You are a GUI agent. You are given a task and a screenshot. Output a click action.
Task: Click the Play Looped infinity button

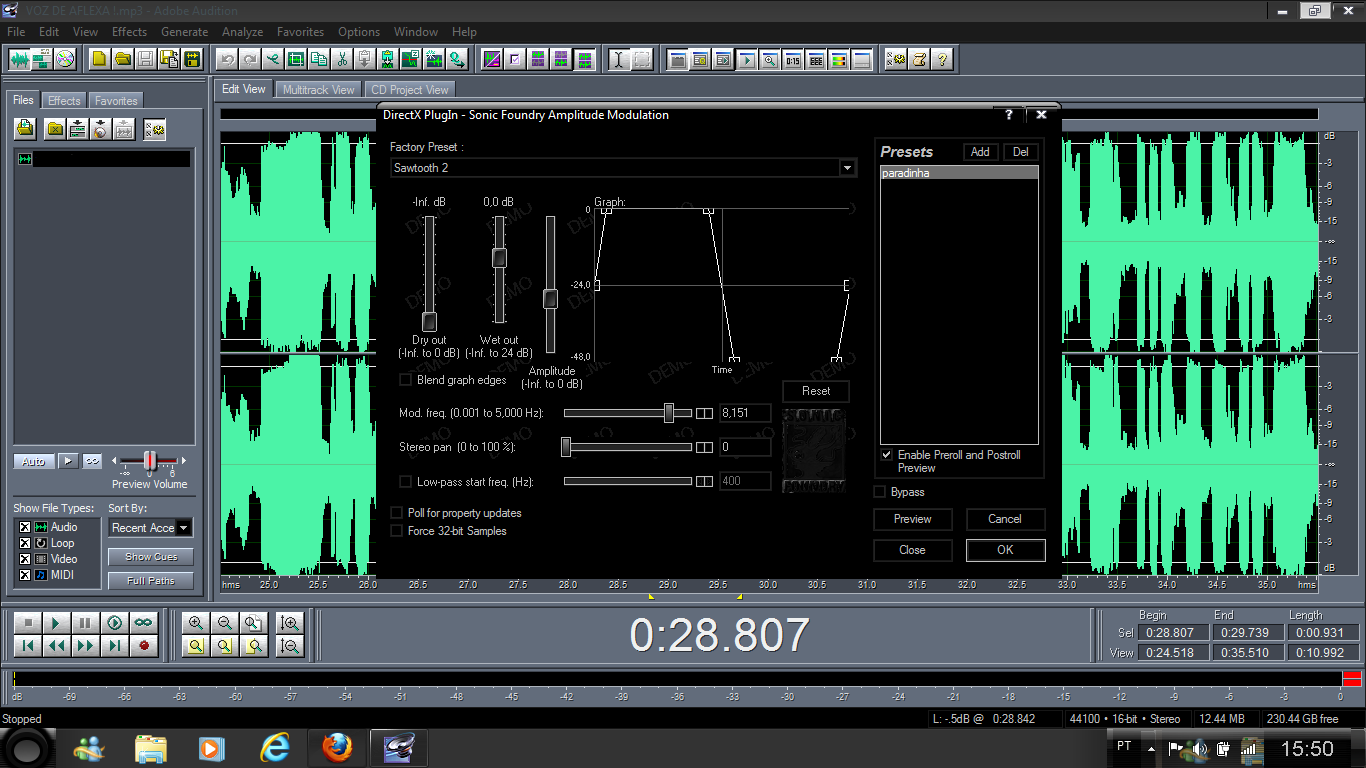(x=144, y=623)
